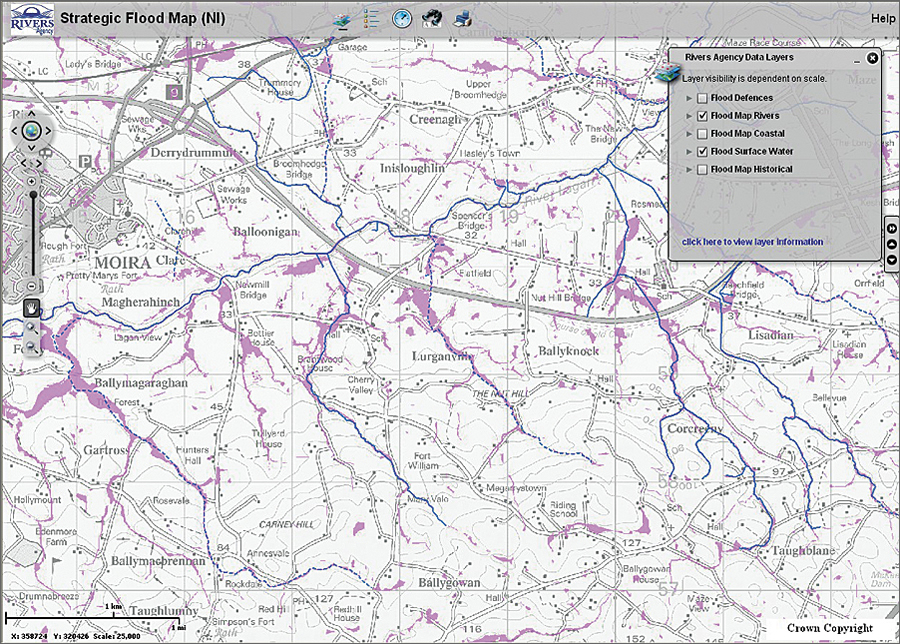The height and width of the screenshot is (644, 900).
Task: Click the binoculars search icon
Action: click(x=432, y=18)
